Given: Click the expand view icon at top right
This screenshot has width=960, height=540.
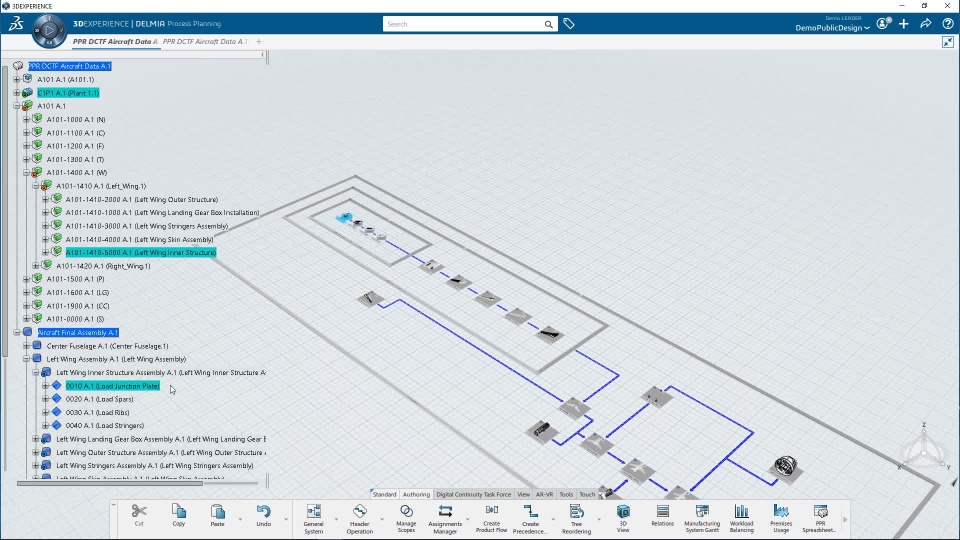Looking at the screenshot, I should click(948, 42).
